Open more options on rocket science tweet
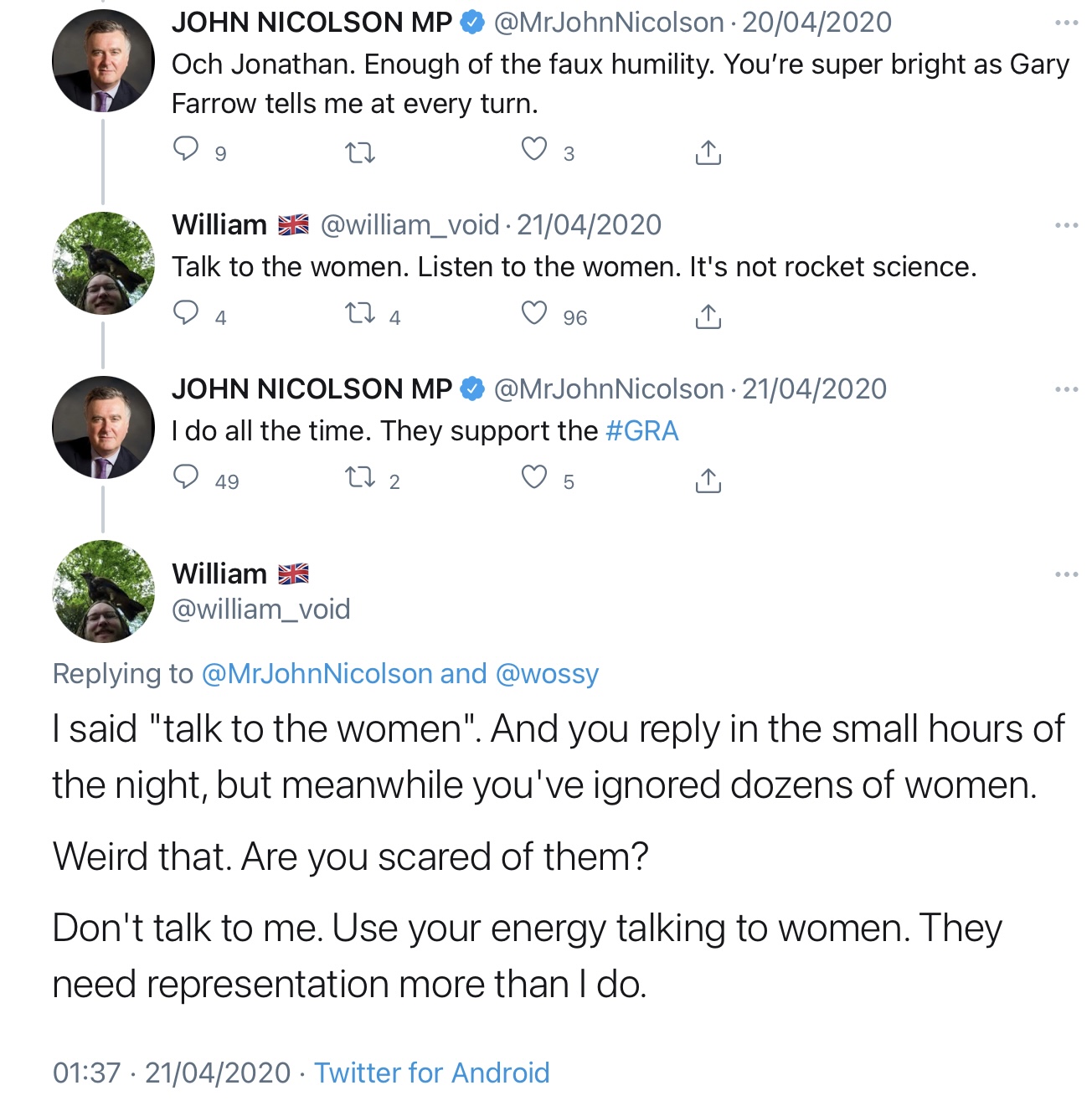This screenshot has width=1092, height=1106. 1066,225
